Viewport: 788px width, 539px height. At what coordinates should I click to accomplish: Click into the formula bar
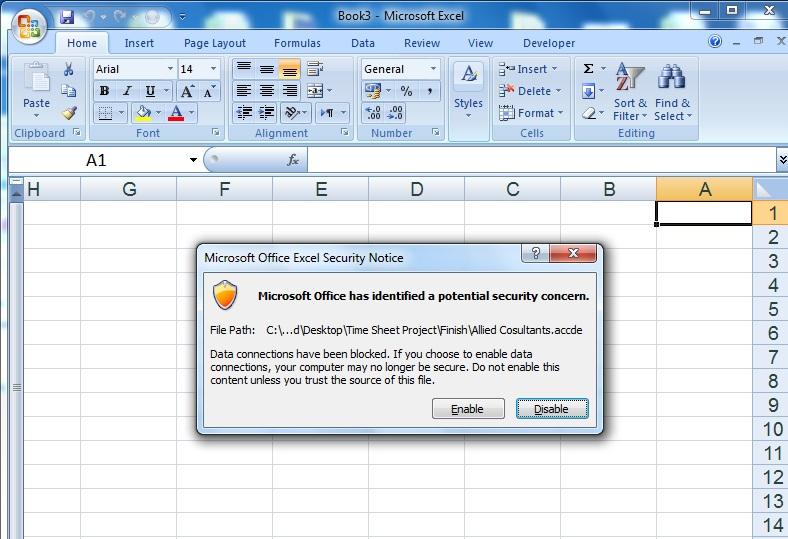click(x=542, y=160)
